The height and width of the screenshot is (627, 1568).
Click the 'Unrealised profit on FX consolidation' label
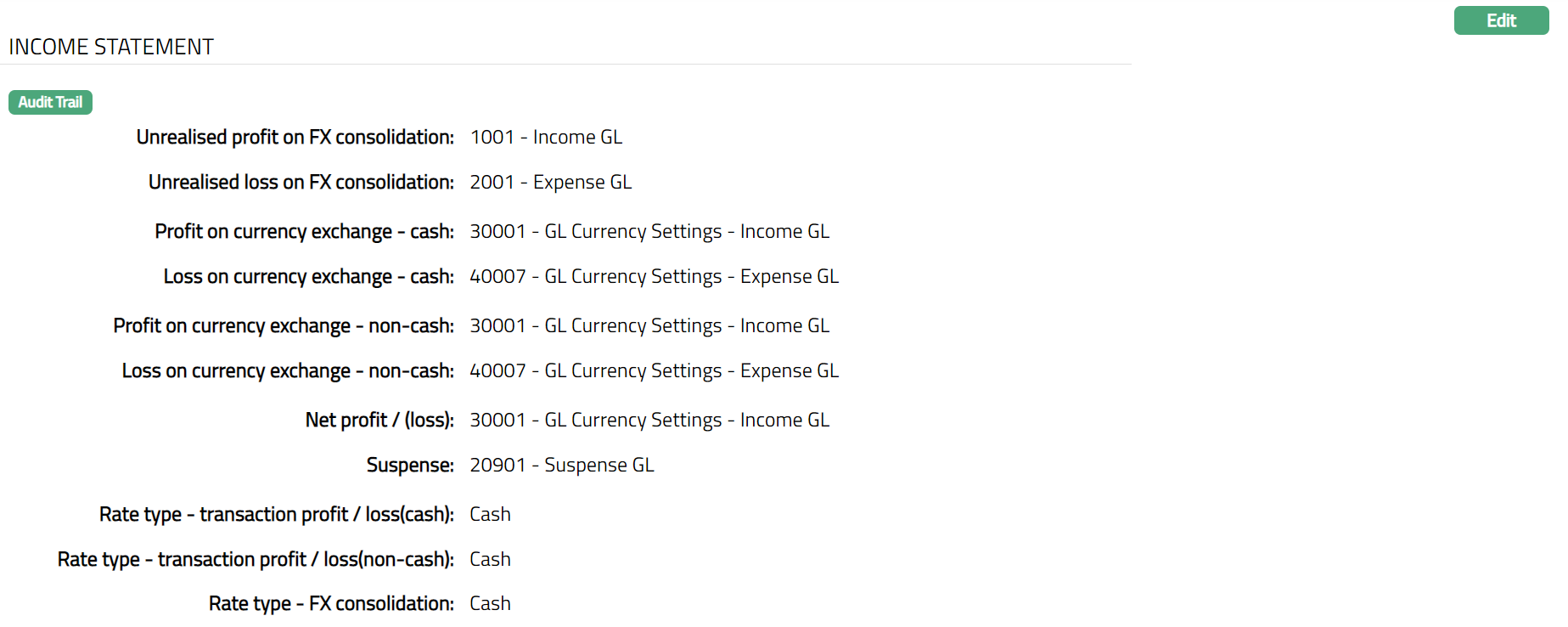(295, 138)
